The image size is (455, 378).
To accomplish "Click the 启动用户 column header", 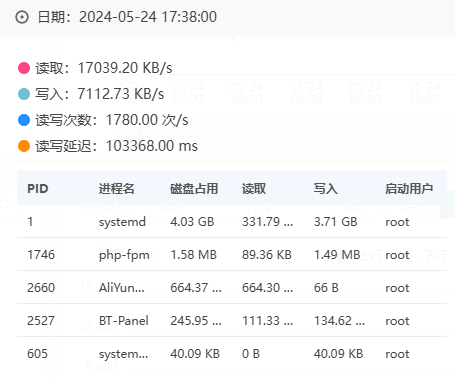I will pyautogui.click(x=409, y=189).
